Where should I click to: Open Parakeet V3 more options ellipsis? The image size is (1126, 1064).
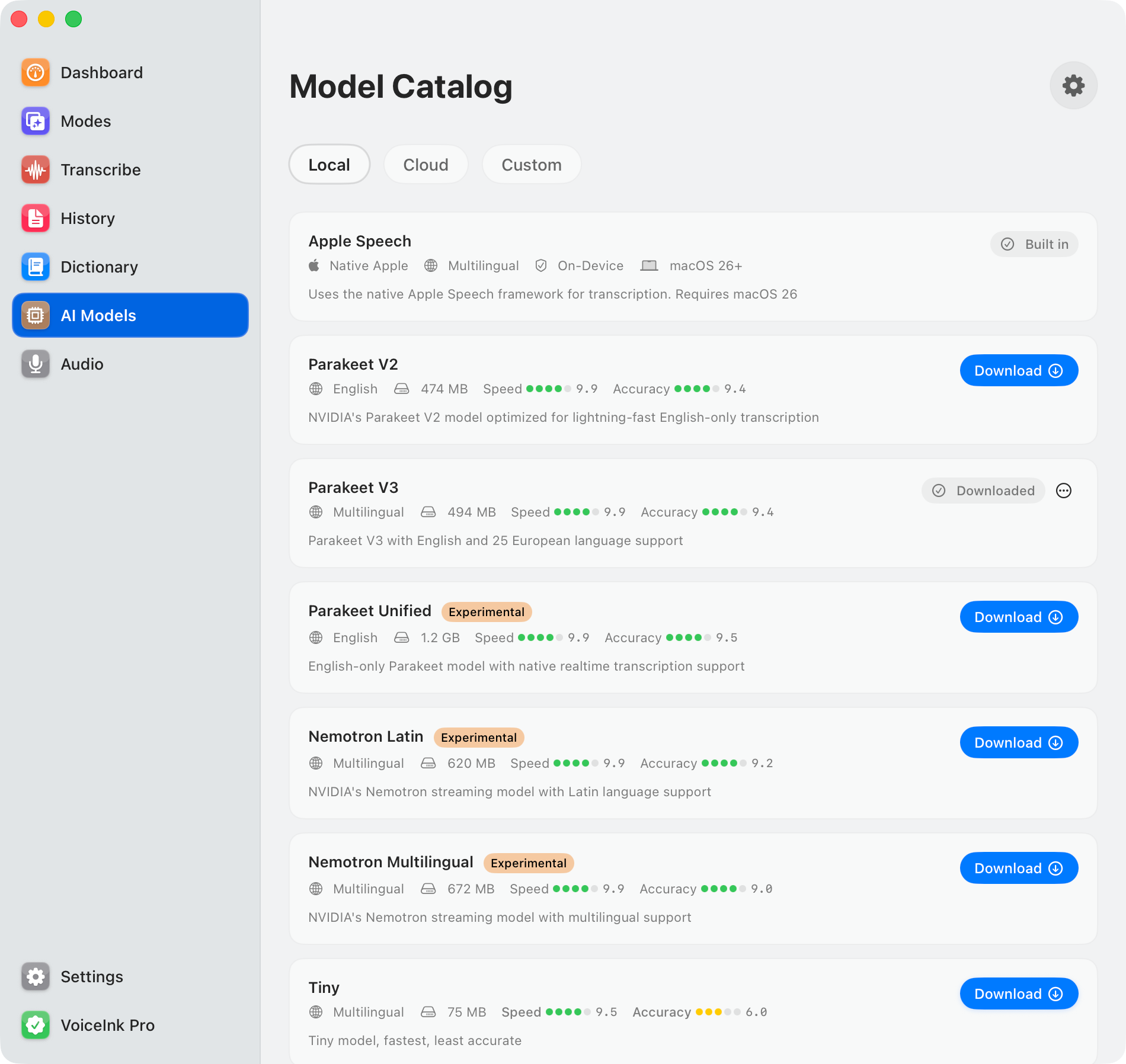point(1064,491)
